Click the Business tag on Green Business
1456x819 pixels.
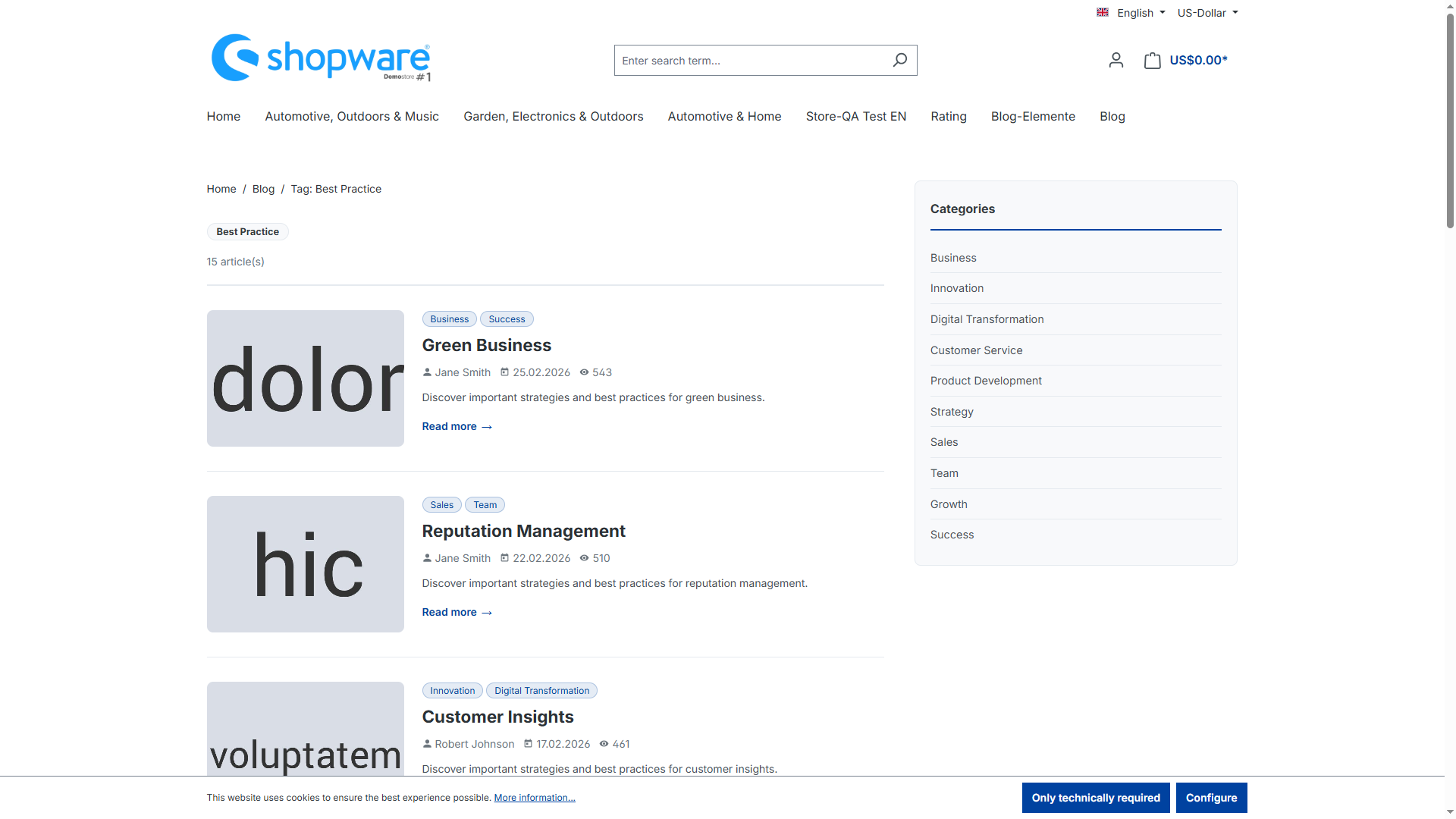[x=449, y=319]
